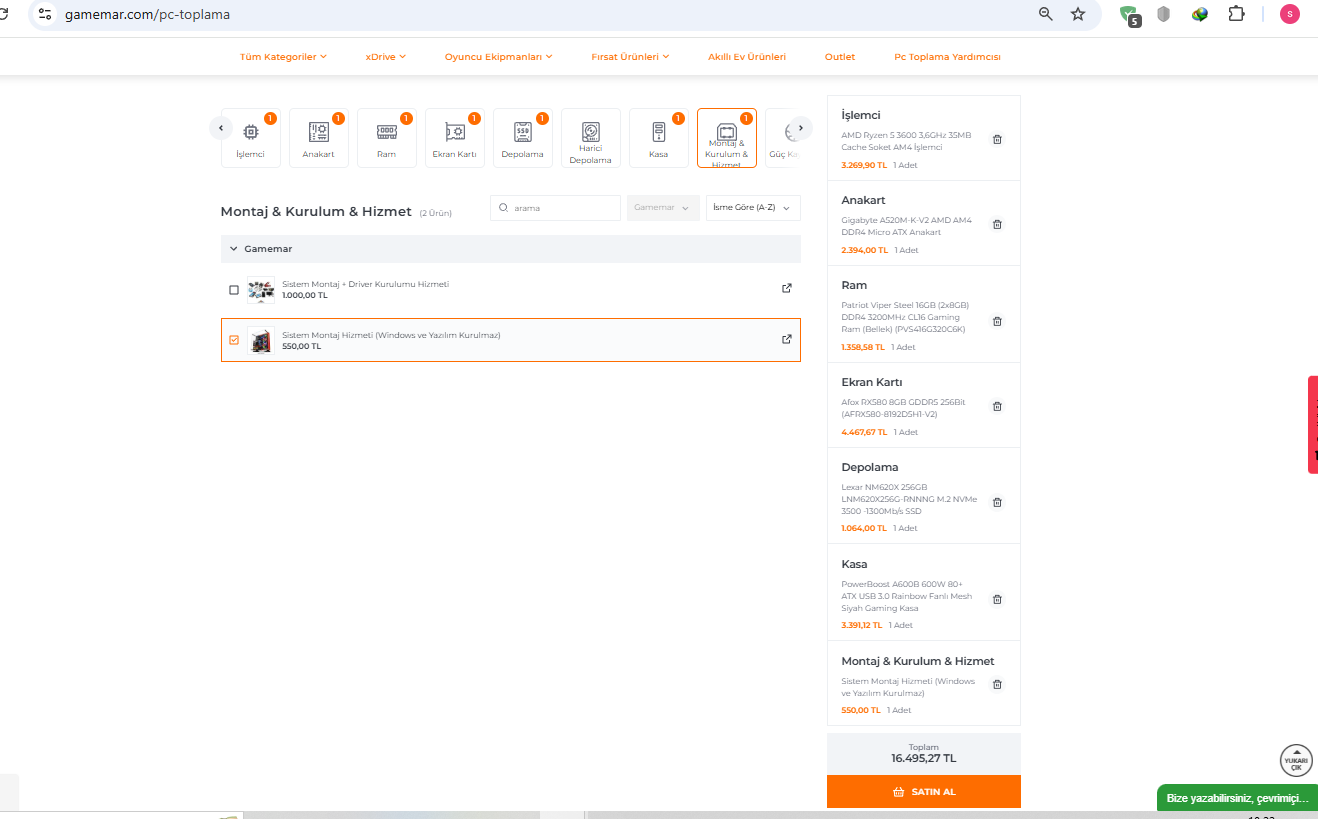This screenshot has height=819, width=1318.
Task: Click the SATIN AL button
Action: pyautogui.click(x=924, y=791)
